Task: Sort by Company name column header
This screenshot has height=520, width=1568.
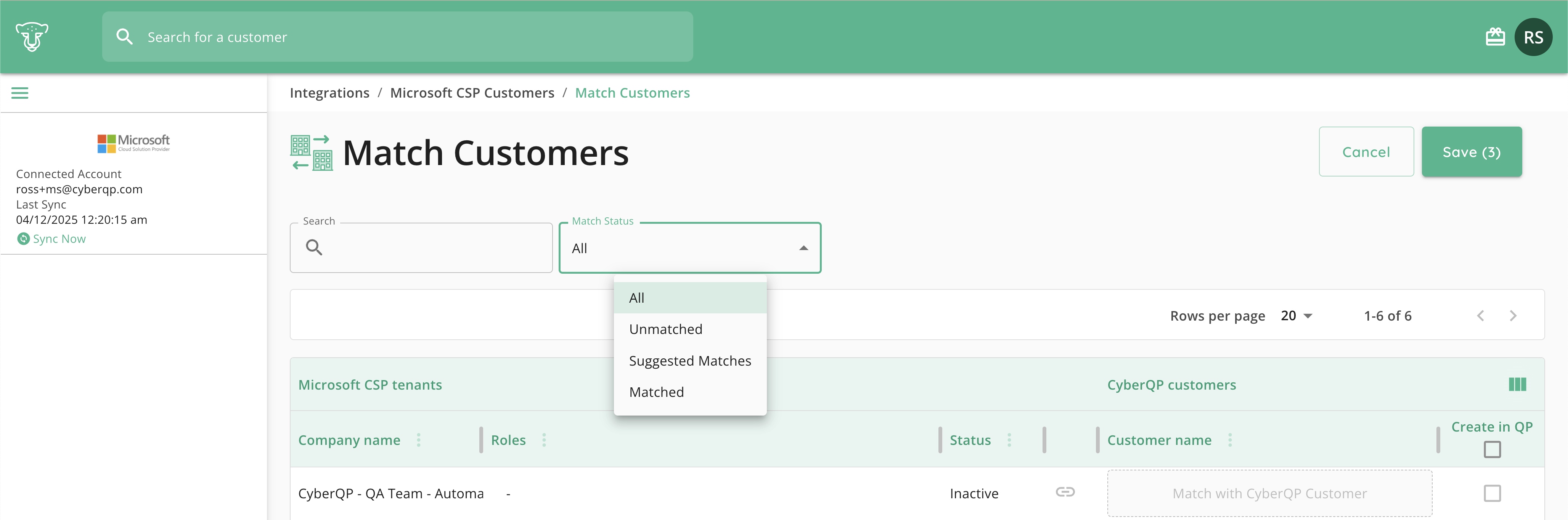Action: pos(349,440)
